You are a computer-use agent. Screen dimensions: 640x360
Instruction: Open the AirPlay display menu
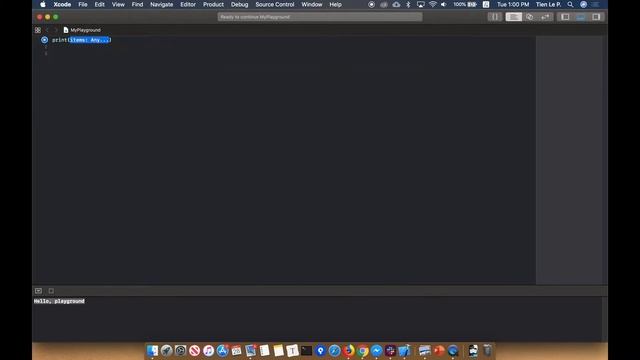click(420, 4)
